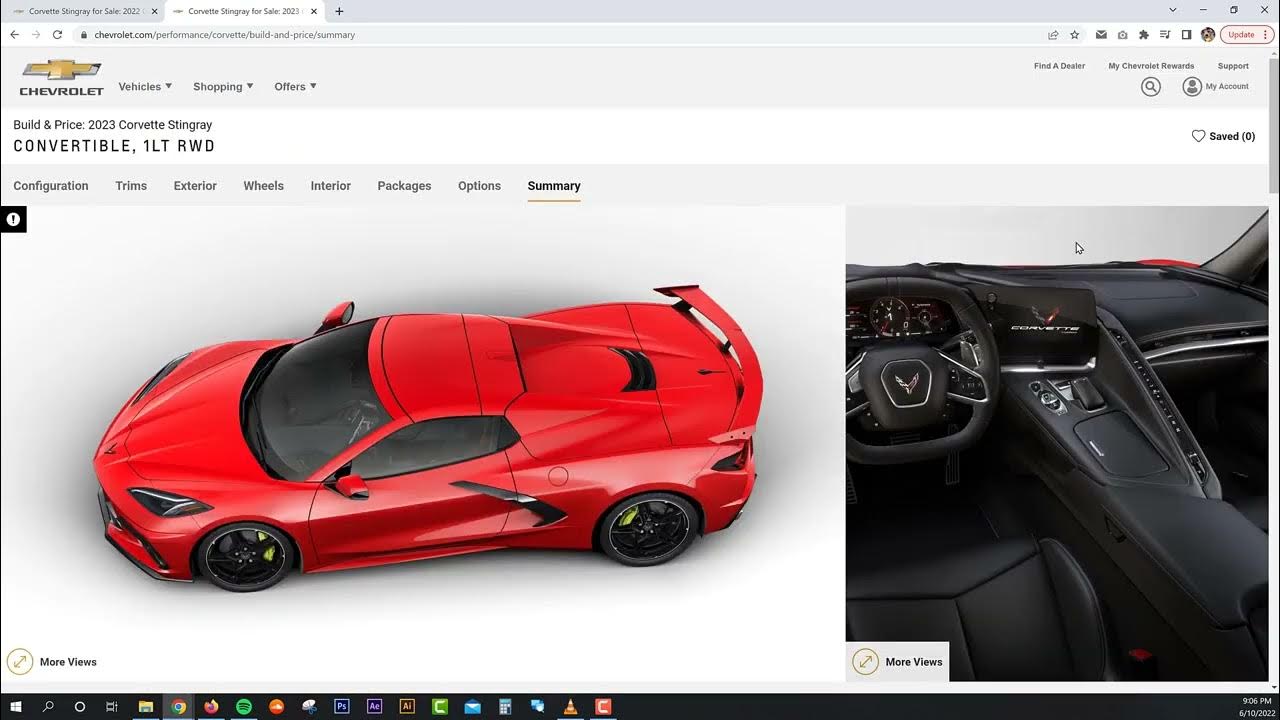Viewport: 1280px width, 720px height.
Task: Open Task View on the taskbar
Action: coord(112,706)
